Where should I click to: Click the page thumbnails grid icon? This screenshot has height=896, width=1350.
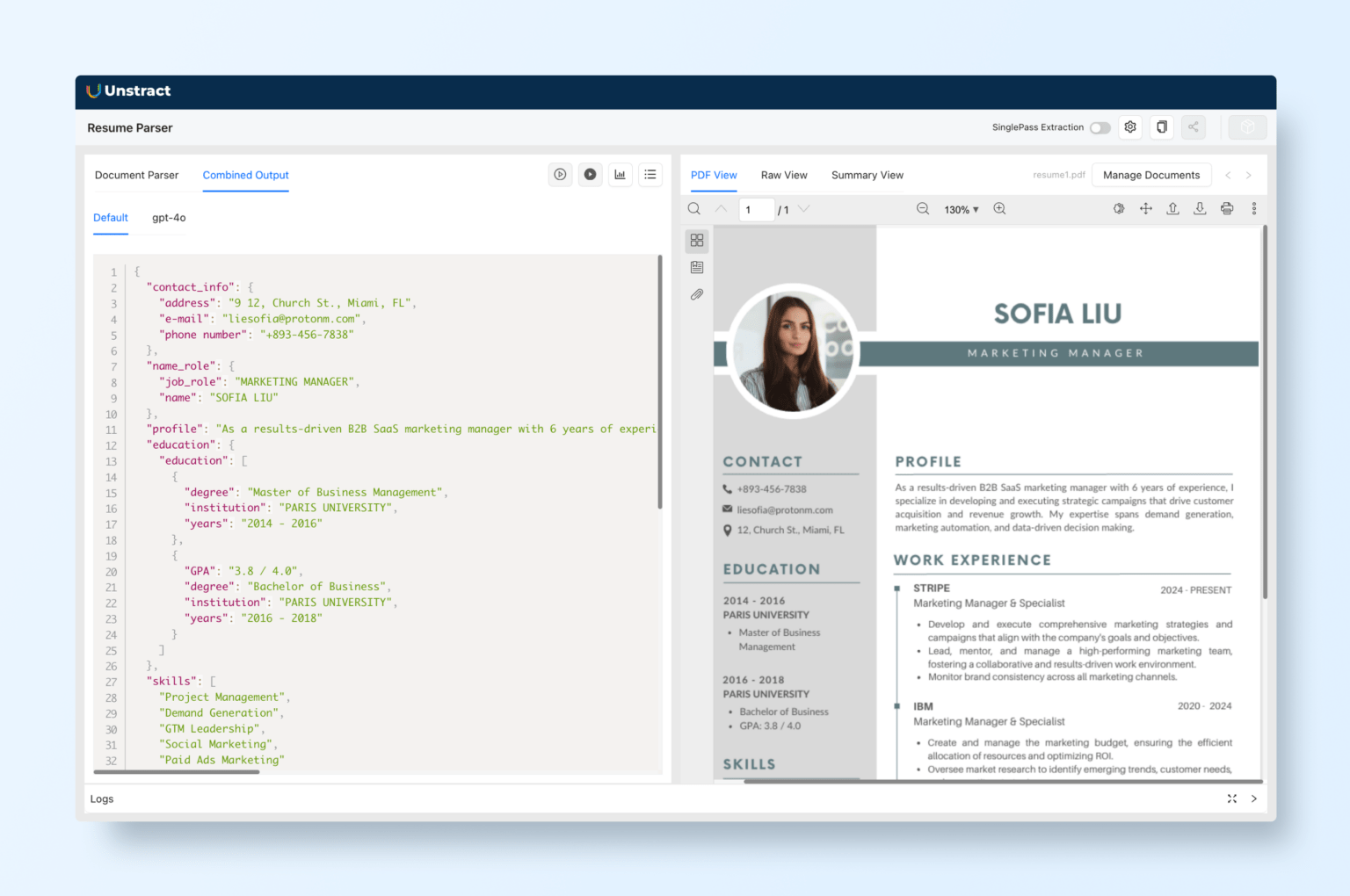tap(697, 240)
